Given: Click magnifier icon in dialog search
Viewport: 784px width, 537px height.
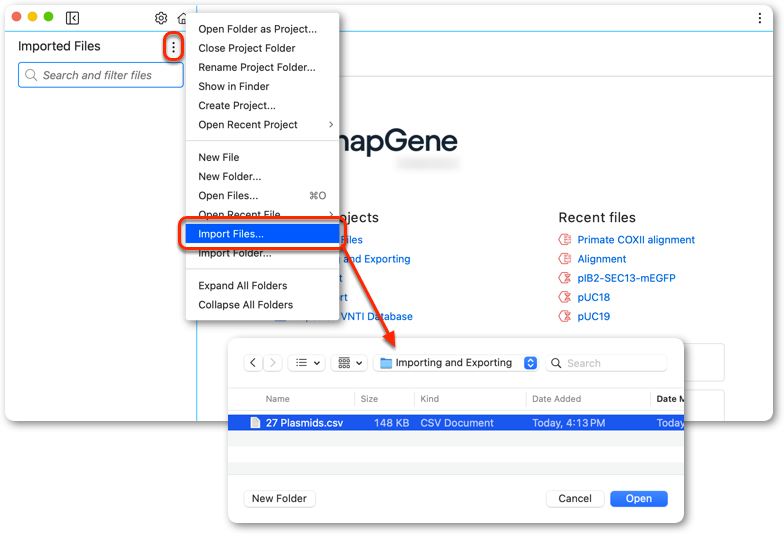Looking at the screenshot, I should coord(556,363).
